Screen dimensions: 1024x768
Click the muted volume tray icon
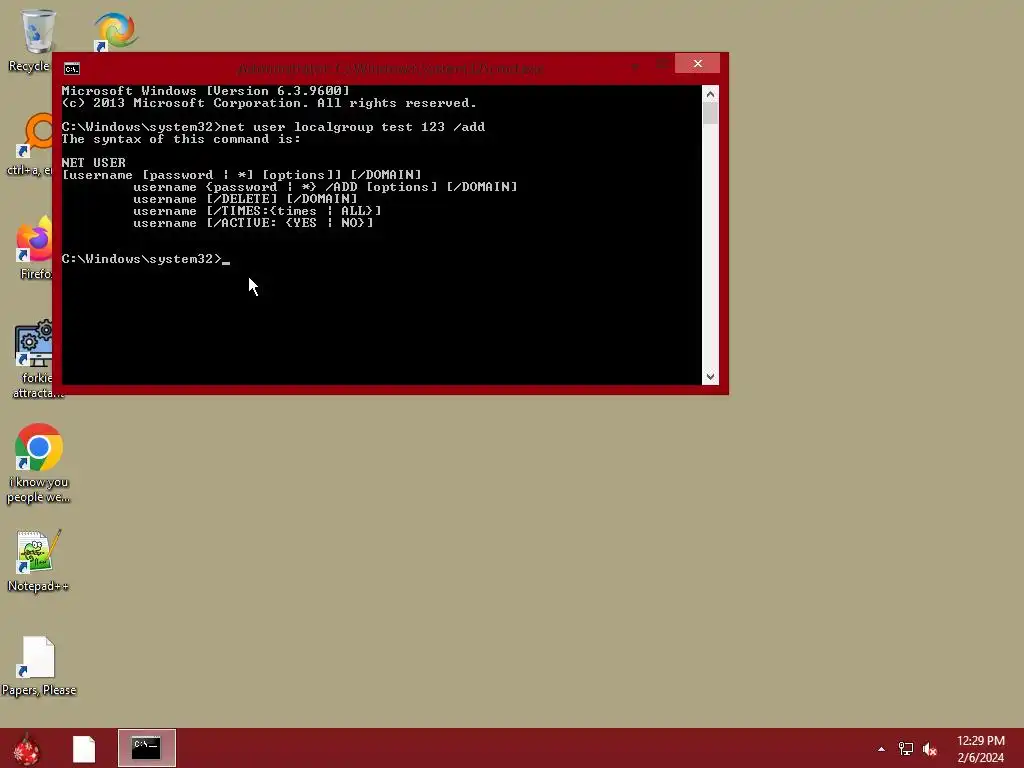(x=929, y=749)
